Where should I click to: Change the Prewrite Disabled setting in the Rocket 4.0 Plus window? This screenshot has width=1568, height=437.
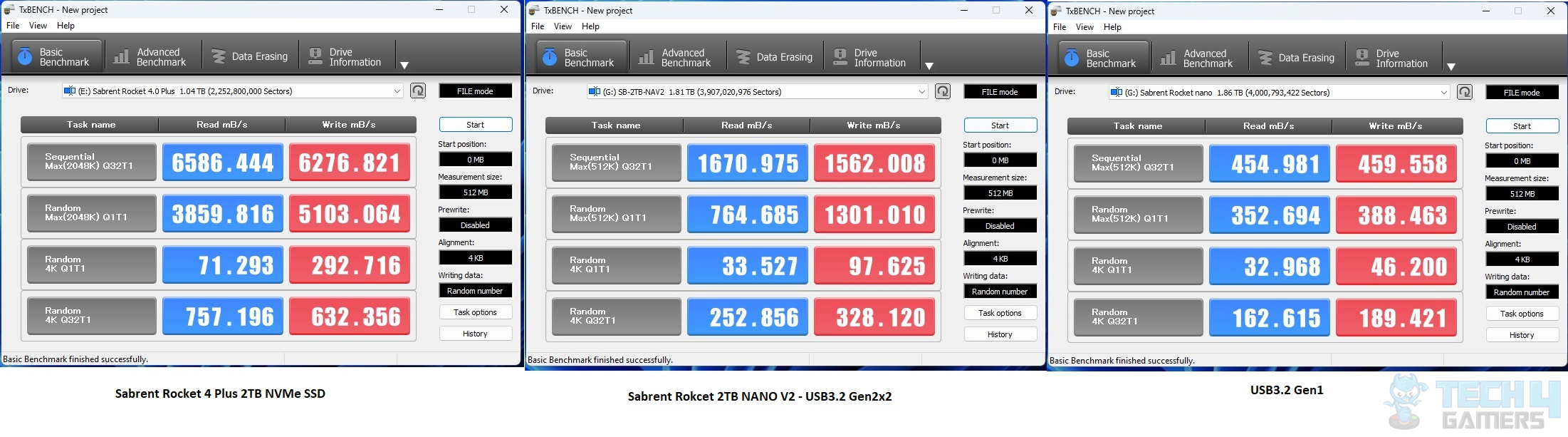pos(476,225)
